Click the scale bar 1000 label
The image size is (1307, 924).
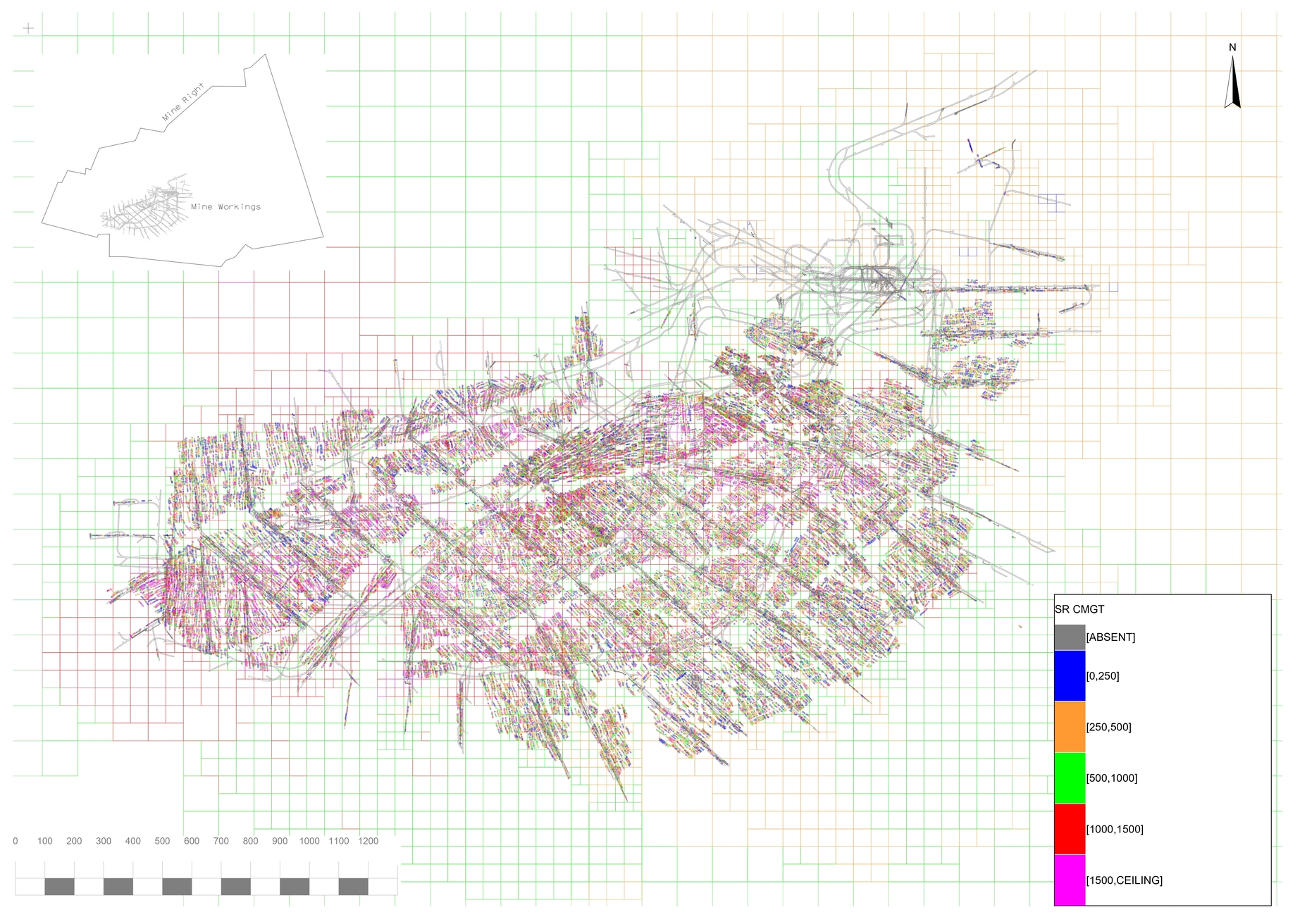click(x=309, y=841)
